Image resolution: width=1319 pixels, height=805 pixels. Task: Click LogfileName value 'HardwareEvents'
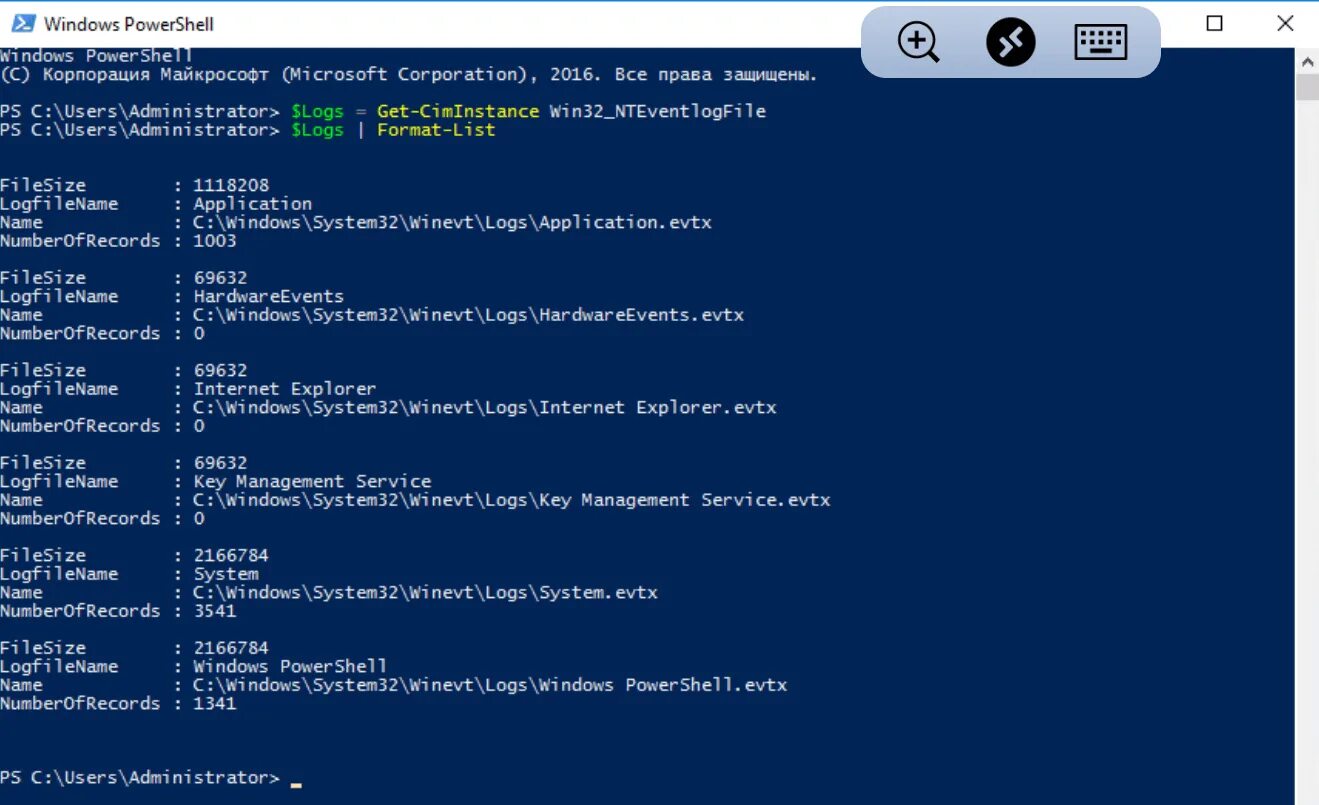click(269, 296)
